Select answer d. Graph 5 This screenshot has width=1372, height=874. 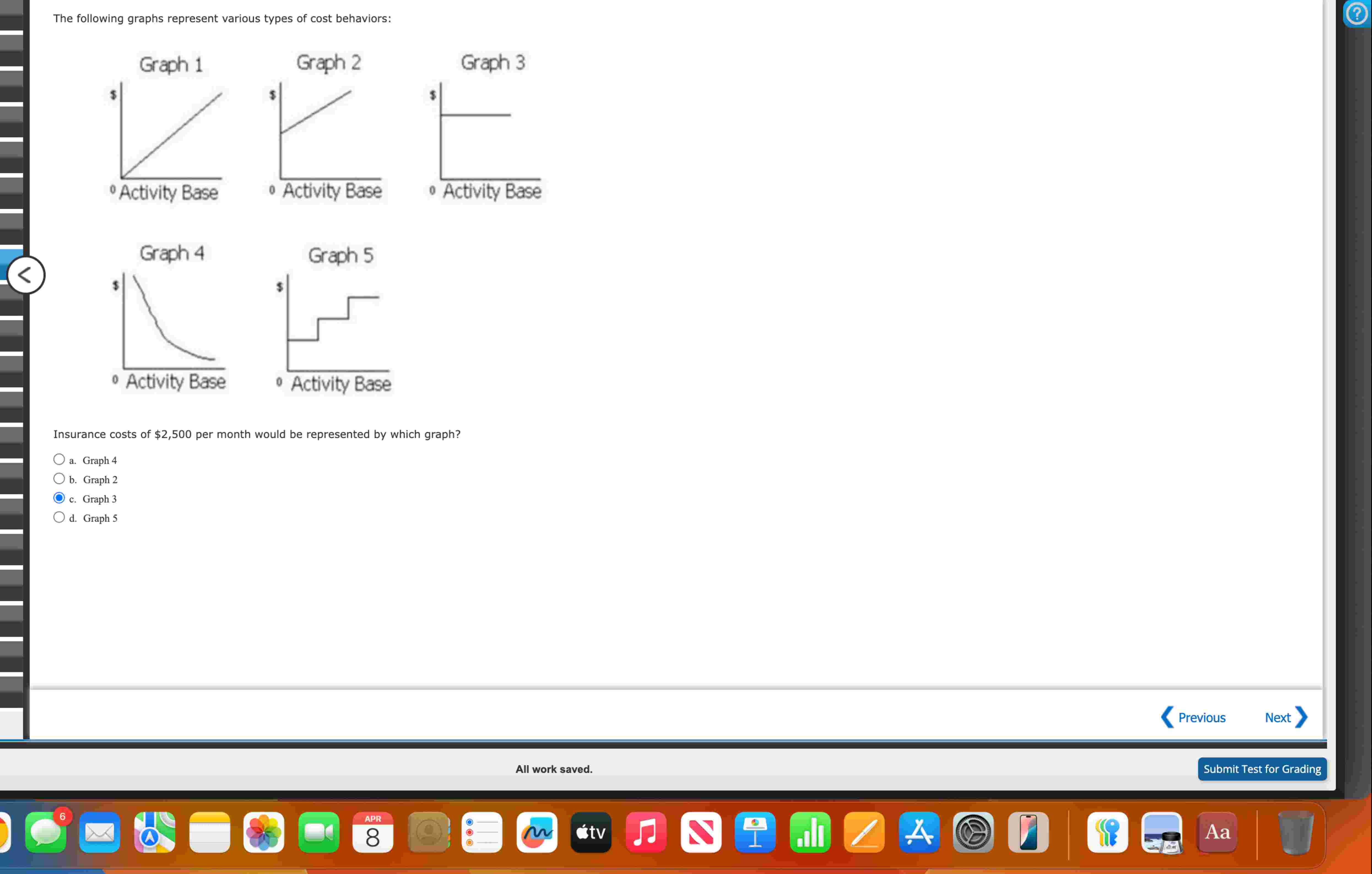point(59,517)
